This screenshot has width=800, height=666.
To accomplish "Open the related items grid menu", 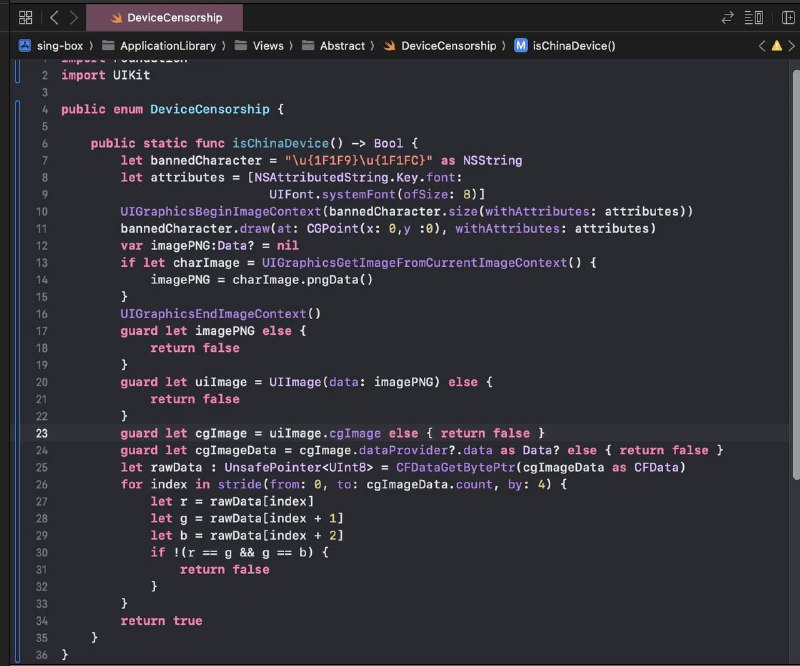I will click(x=26, y=18).
